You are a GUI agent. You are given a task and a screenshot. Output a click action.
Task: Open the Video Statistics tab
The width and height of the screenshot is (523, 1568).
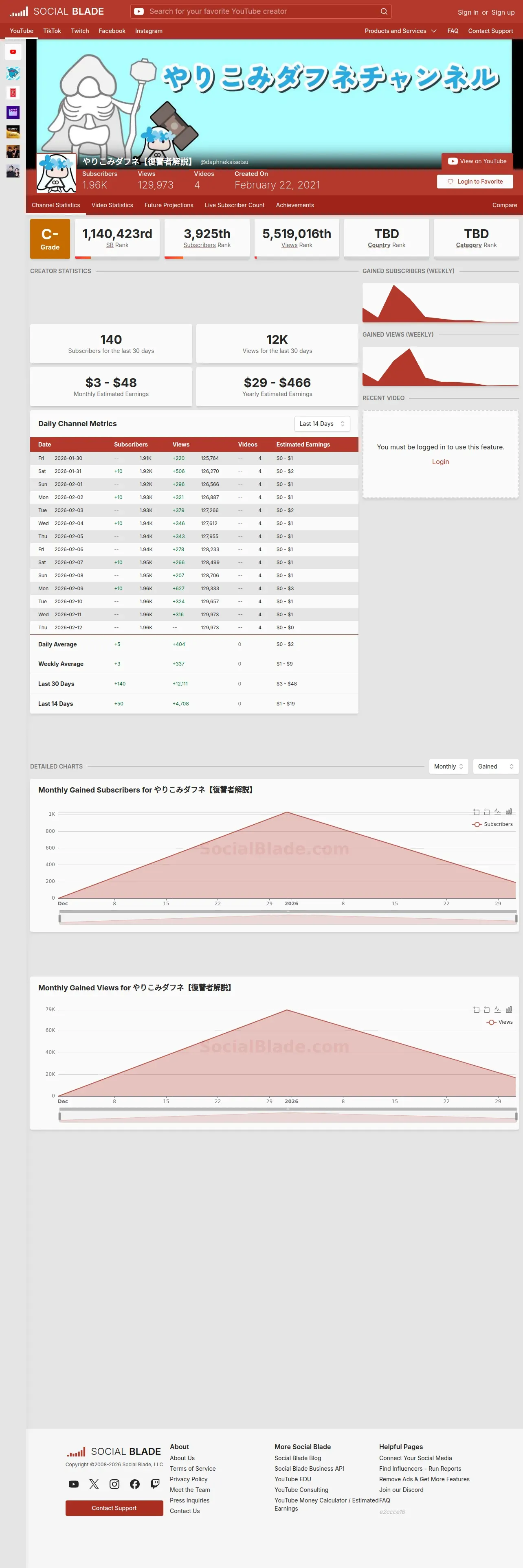click(112, 205)
